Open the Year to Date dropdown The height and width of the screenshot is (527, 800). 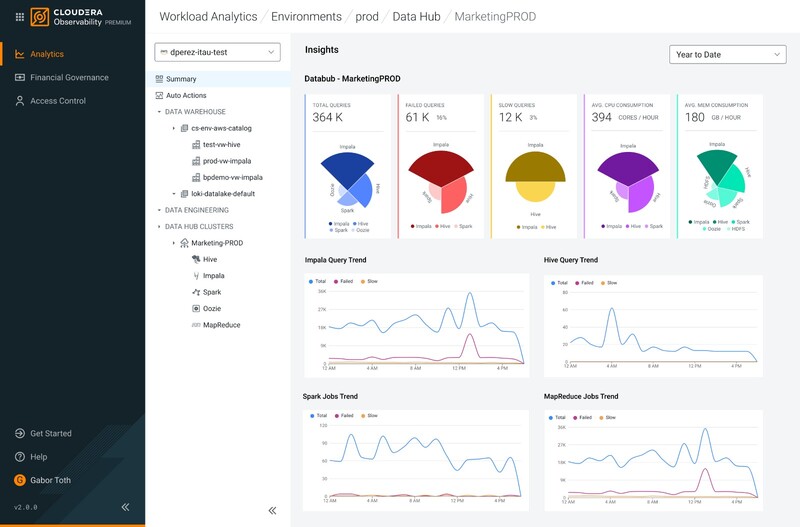727,54
